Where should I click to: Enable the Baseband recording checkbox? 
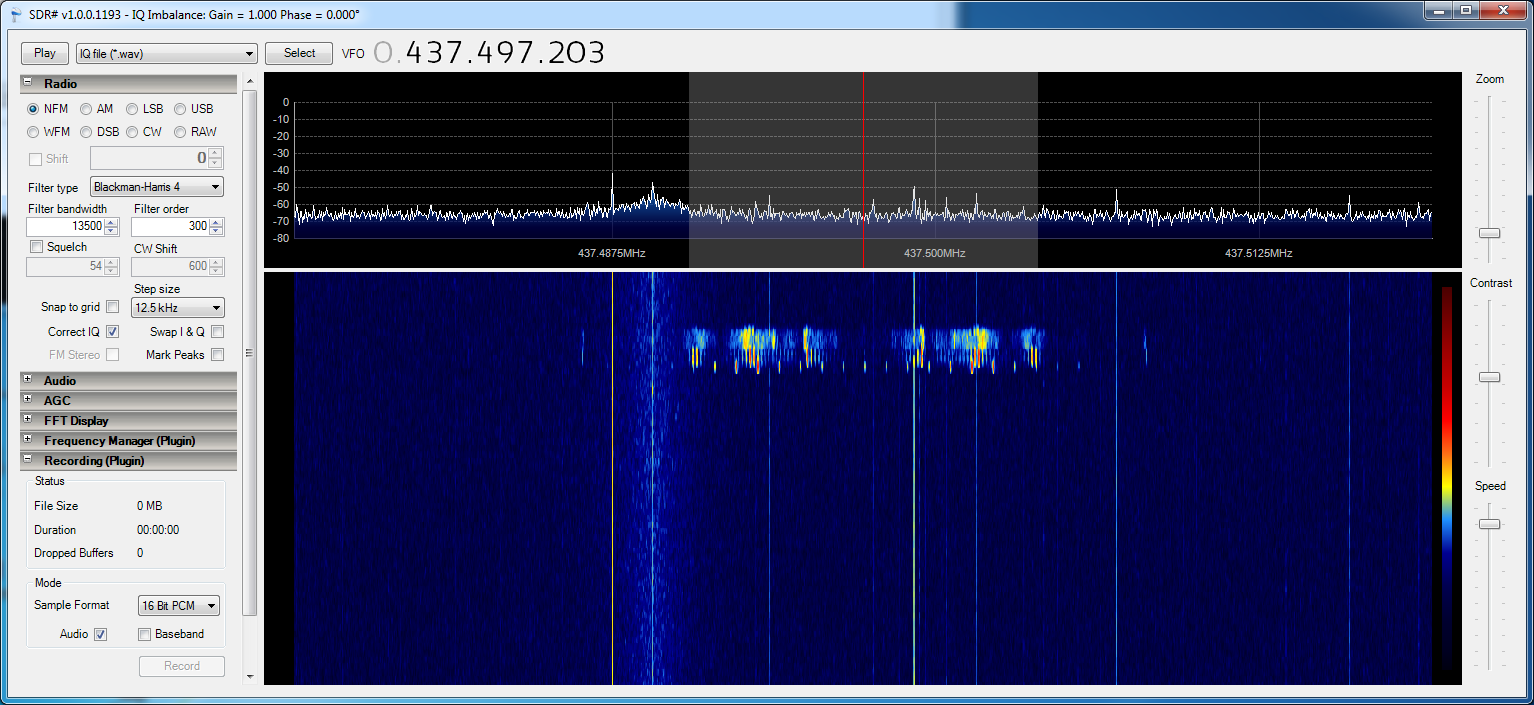144,634
